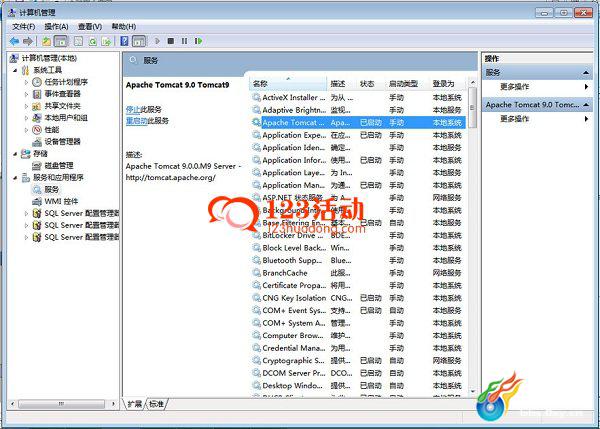Select the CNG Key Isolation service row
The width and height of the screenshot is (600, 429).
(x=359, y=298)
